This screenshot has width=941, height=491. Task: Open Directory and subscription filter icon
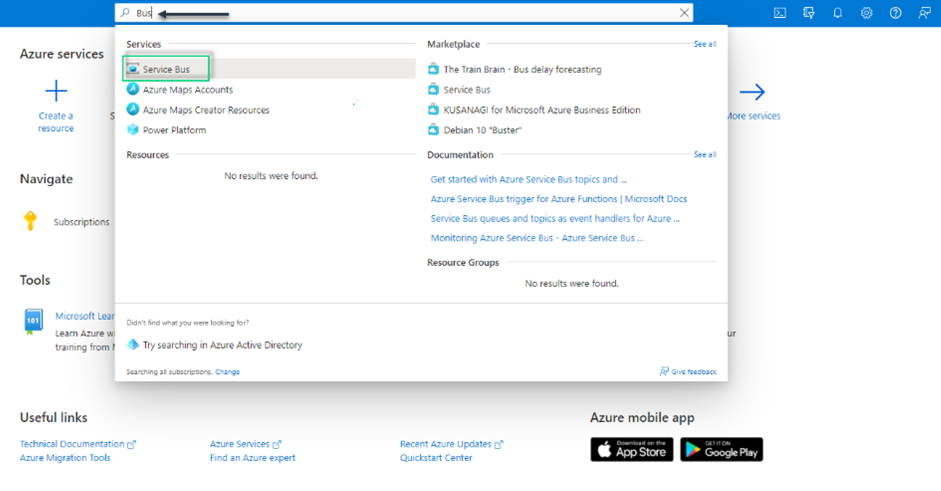click(x=808, y=13)
